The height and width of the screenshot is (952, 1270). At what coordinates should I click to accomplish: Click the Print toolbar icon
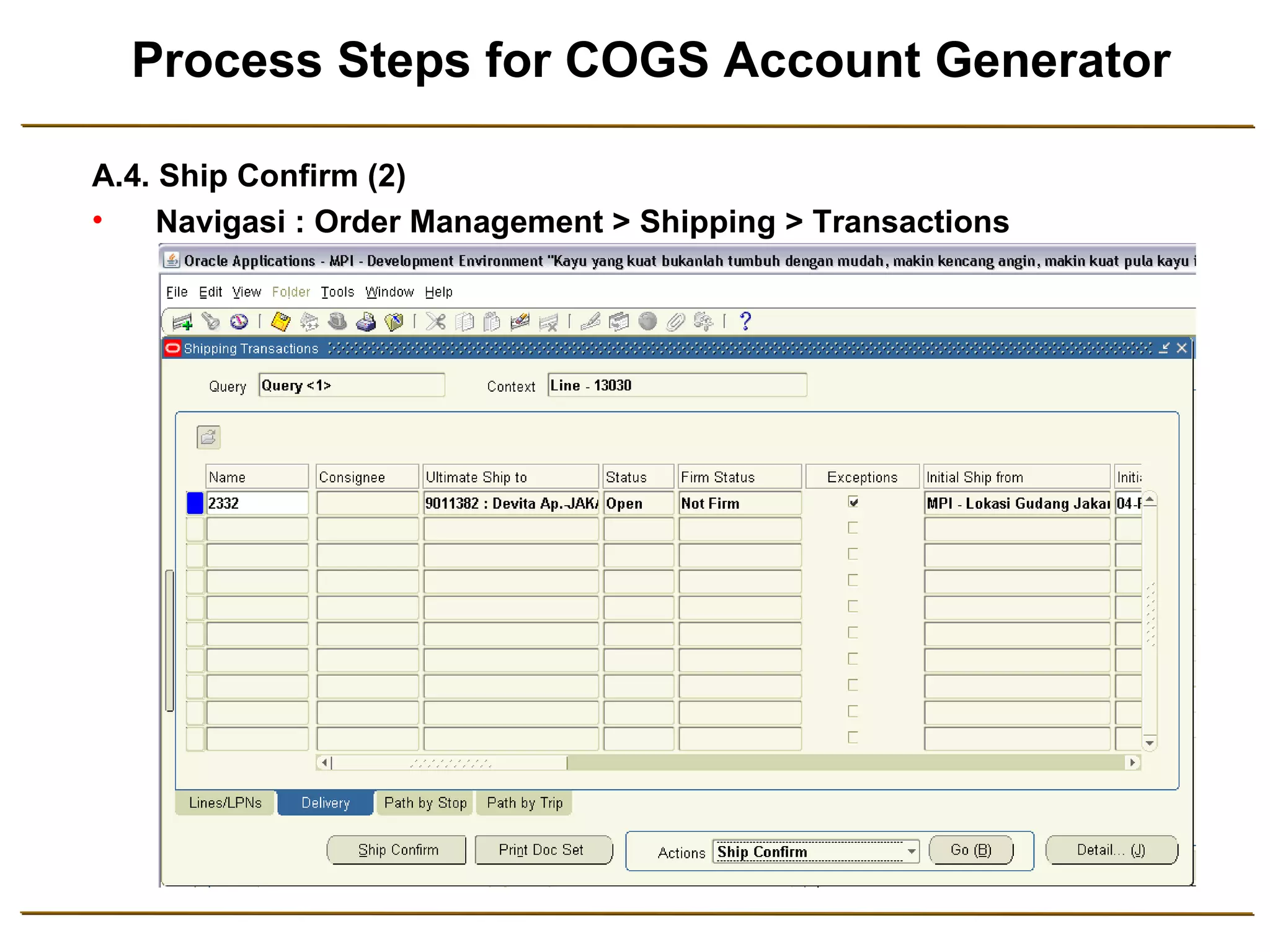366,321
